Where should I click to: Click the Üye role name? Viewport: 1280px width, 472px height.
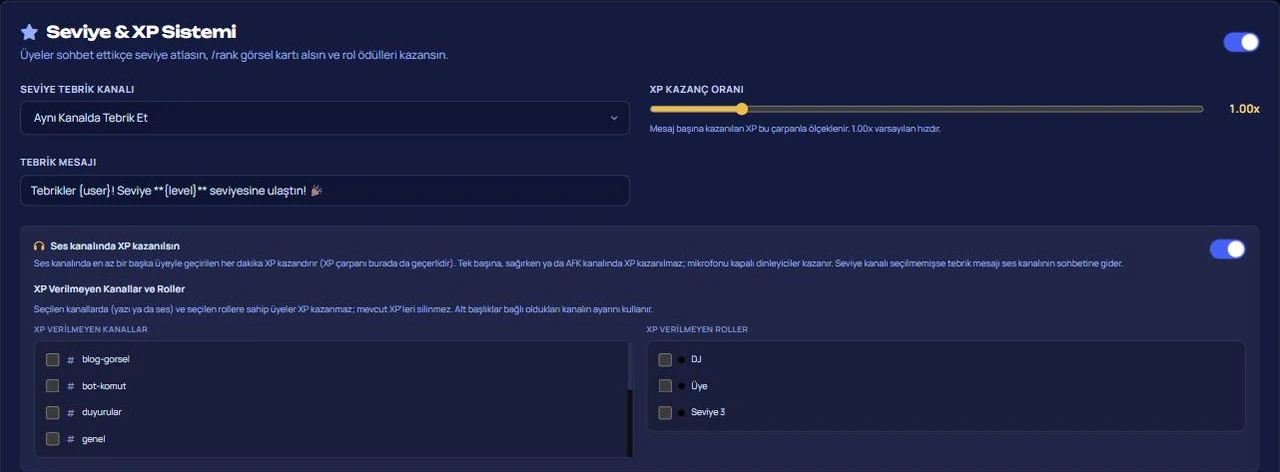pyautogui.click(x=699, y=386)
